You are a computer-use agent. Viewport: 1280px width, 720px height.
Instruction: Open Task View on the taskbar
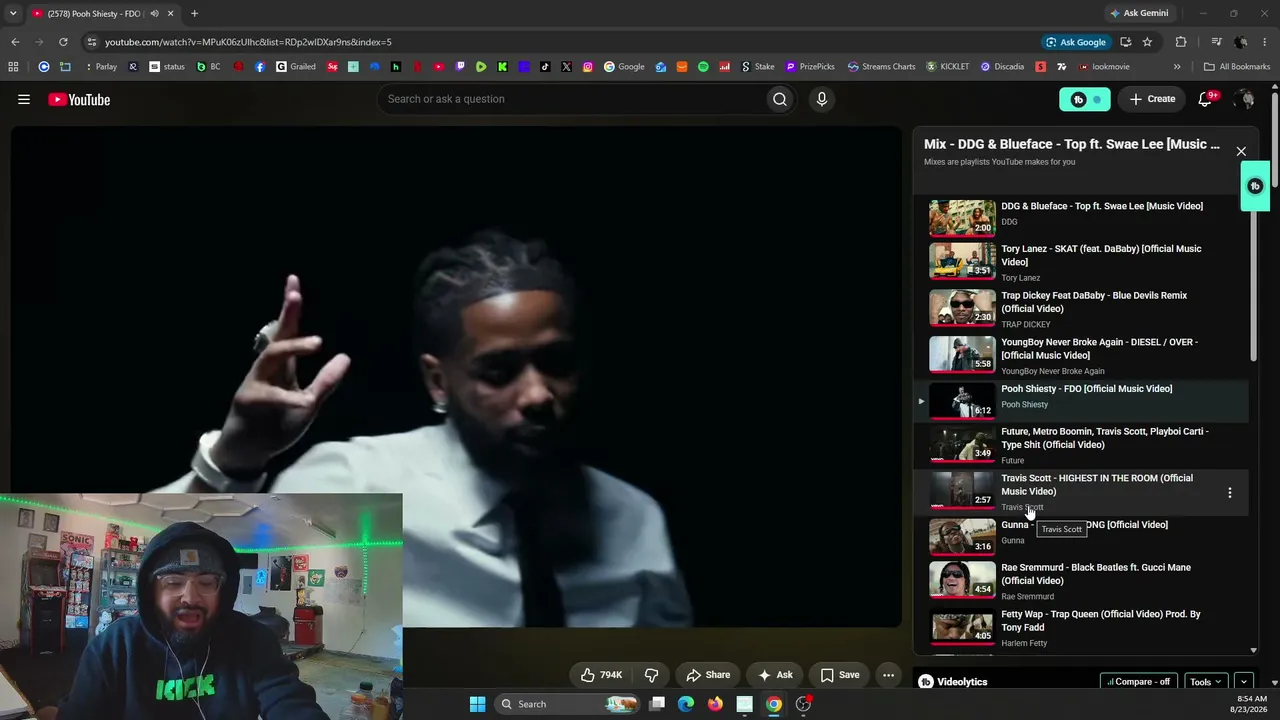click(x=657, y=704)
